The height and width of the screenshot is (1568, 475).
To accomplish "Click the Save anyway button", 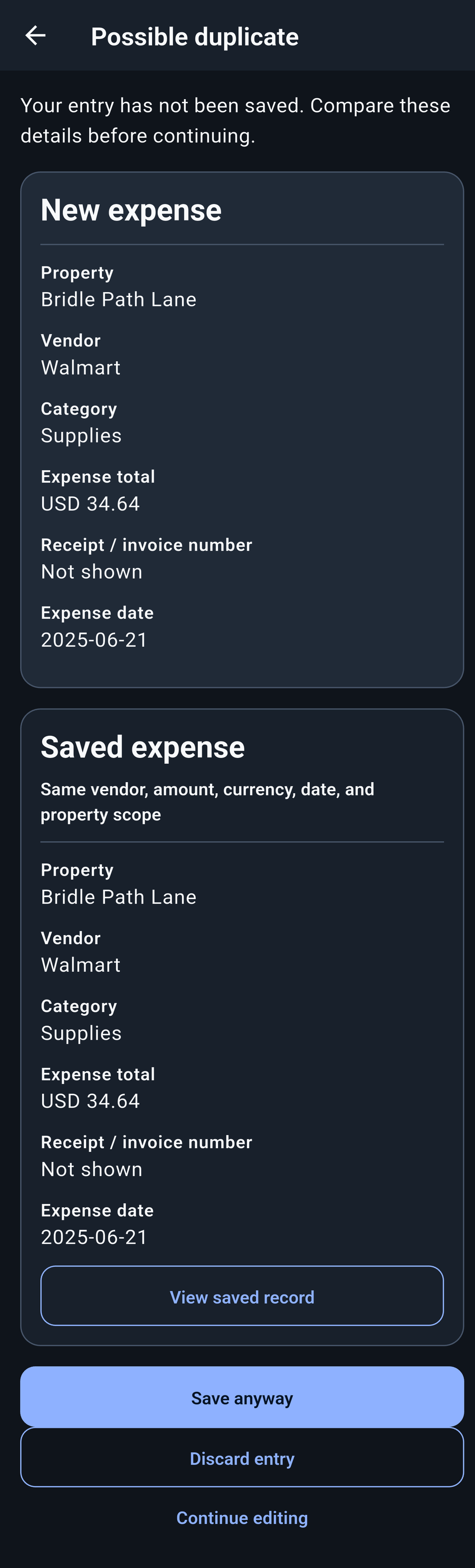I will click(x=242, y=1397).
